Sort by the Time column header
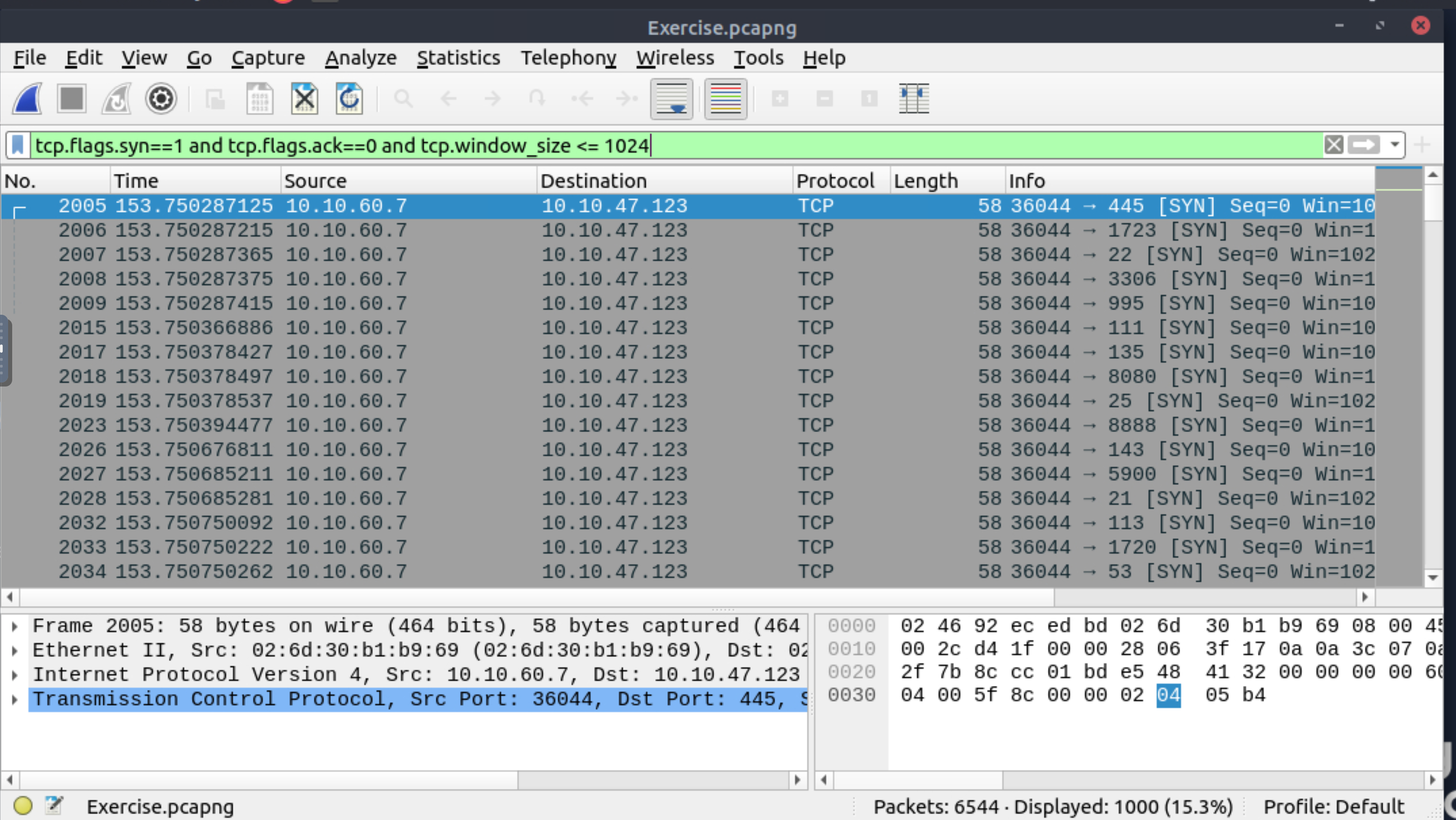Viewport: 1456px width, 820px height. 195,181
